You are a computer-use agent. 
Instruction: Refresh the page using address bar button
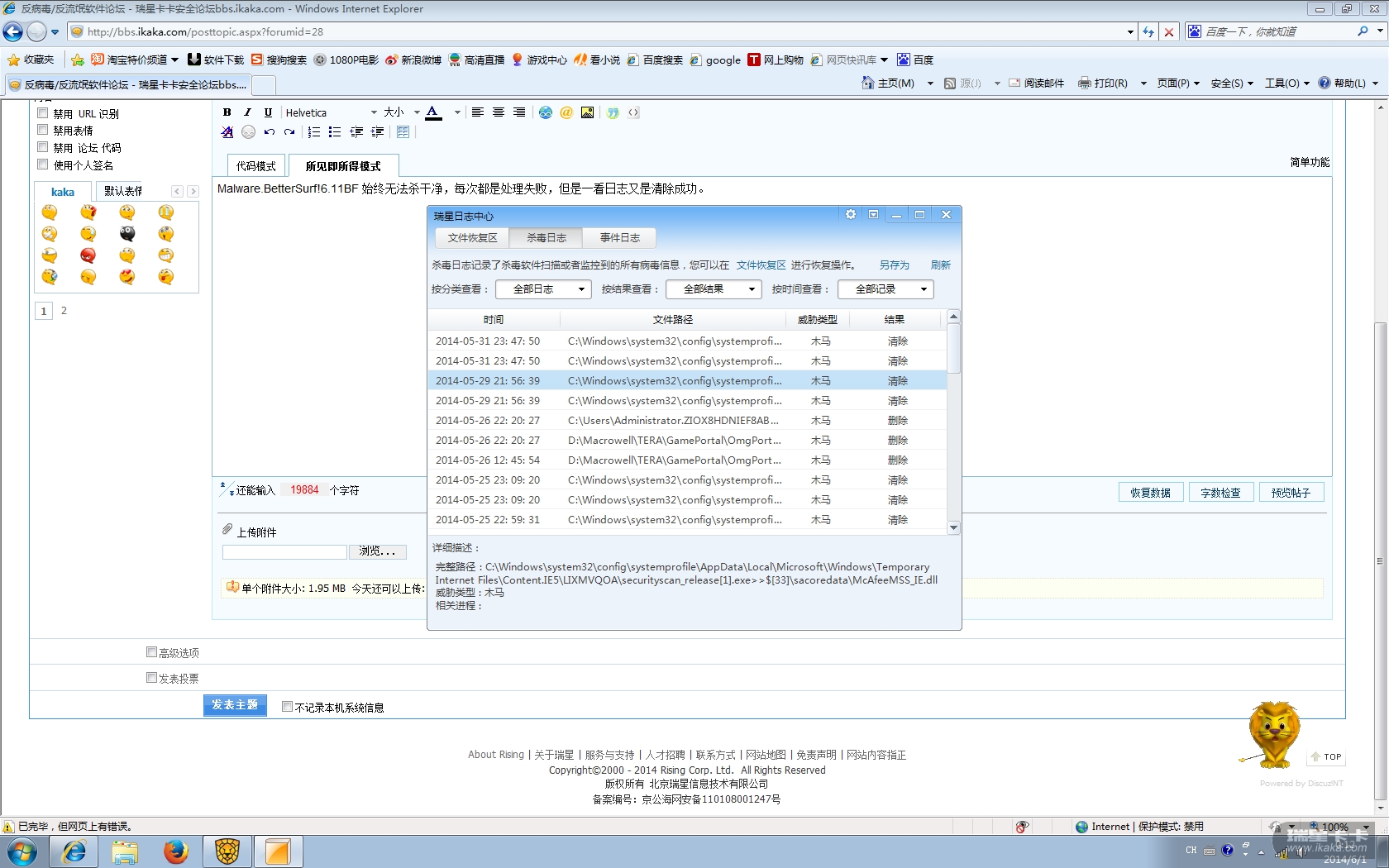[x=1148, y=32]
